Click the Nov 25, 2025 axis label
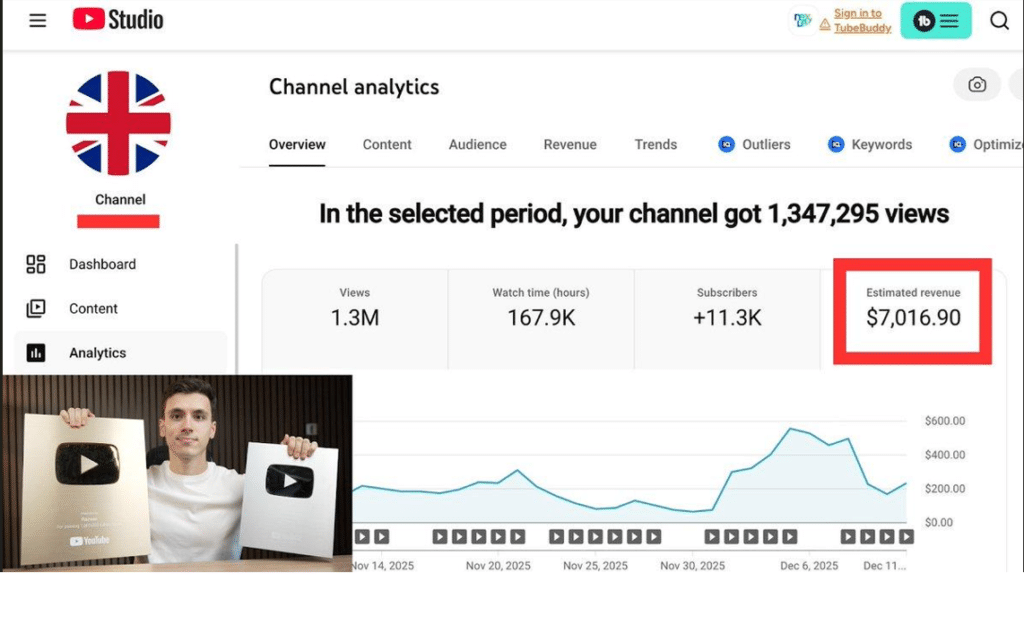This screenshot has height=634, width=1024. (595, 565)
